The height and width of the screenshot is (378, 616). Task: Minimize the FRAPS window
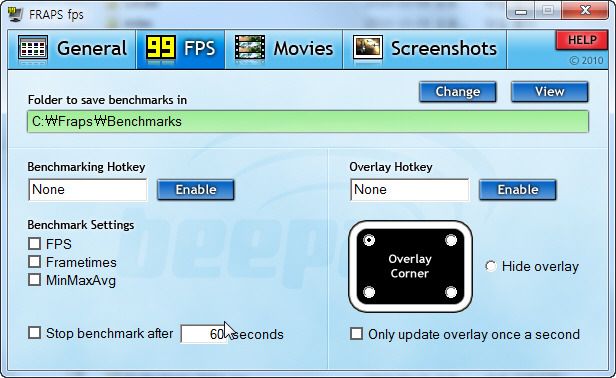tap(521, 11)
